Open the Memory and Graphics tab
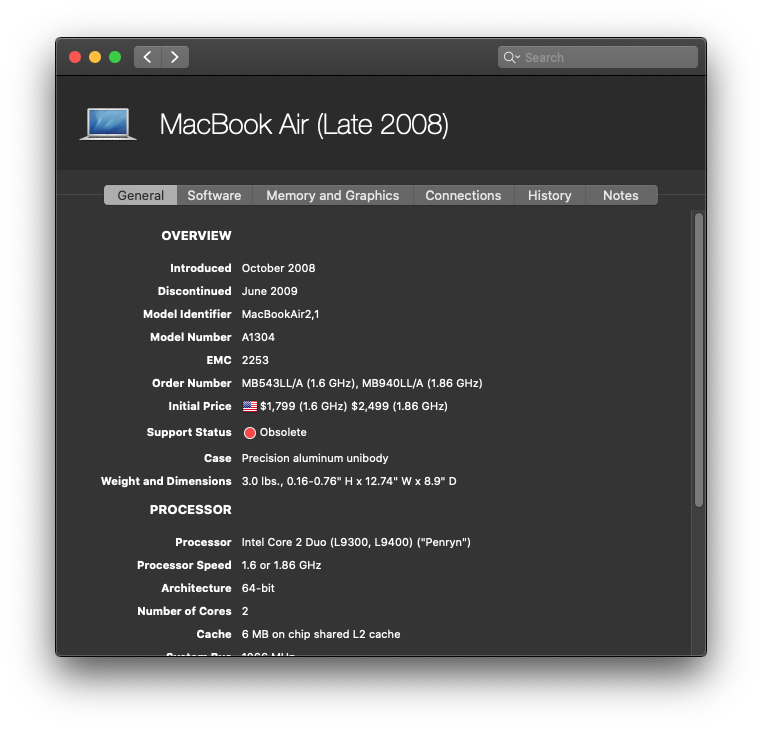This screenshot has height=730, width=762. tap(333, 195)
